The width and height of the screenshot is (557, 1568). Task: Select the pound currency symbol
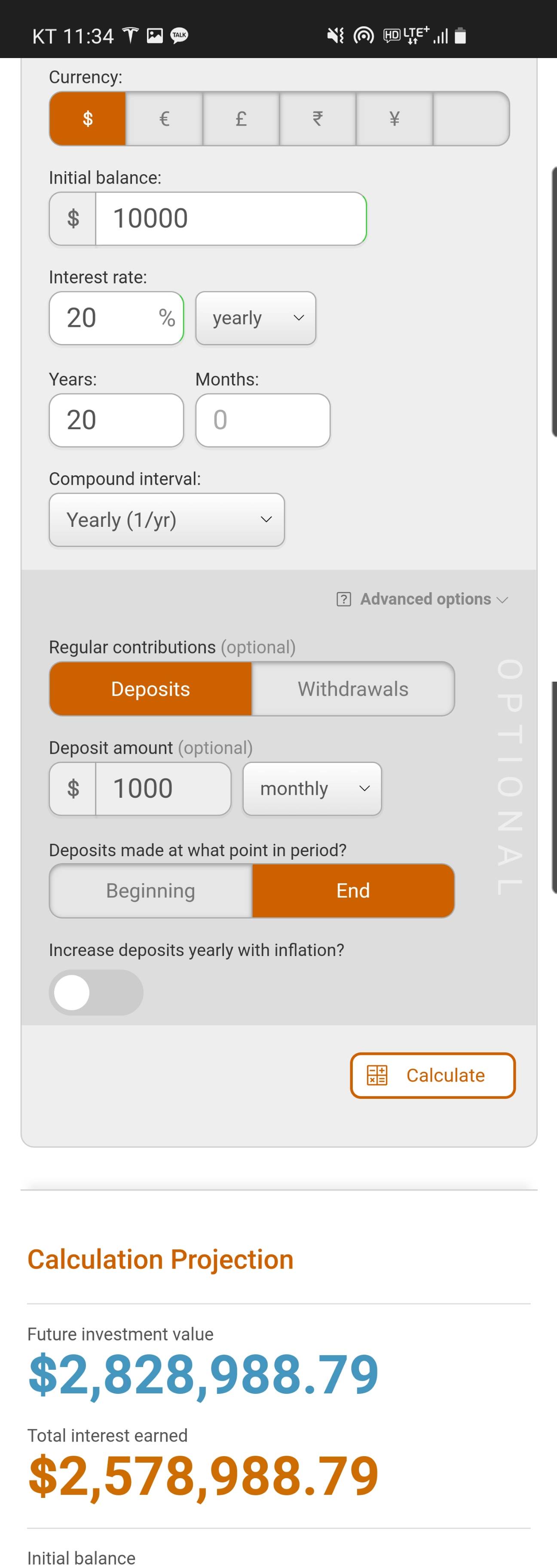tap(241, 119)
